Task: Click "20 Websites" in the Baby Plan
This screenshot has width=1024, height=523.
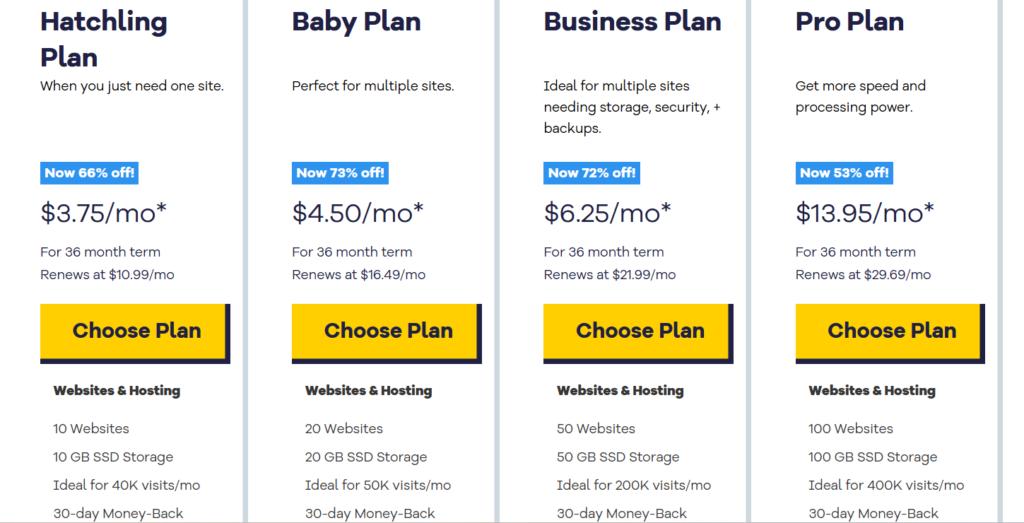Action: click(x=344, y=429)
